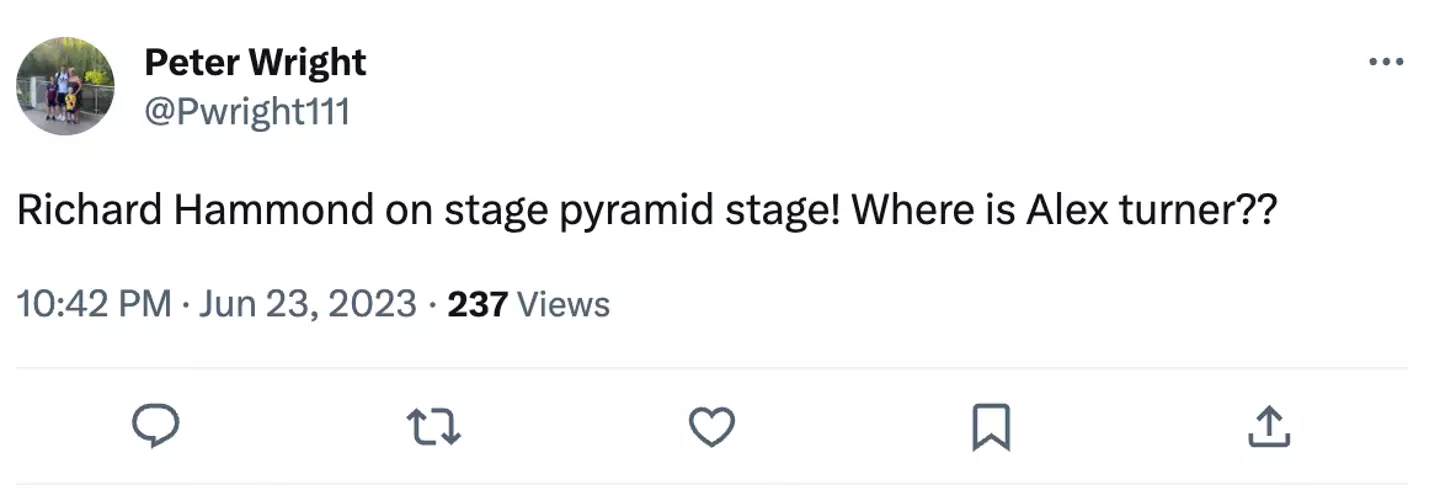Open the @Pwright111 handle link
The image size is (1440, 490).
(x=247, y=112)
